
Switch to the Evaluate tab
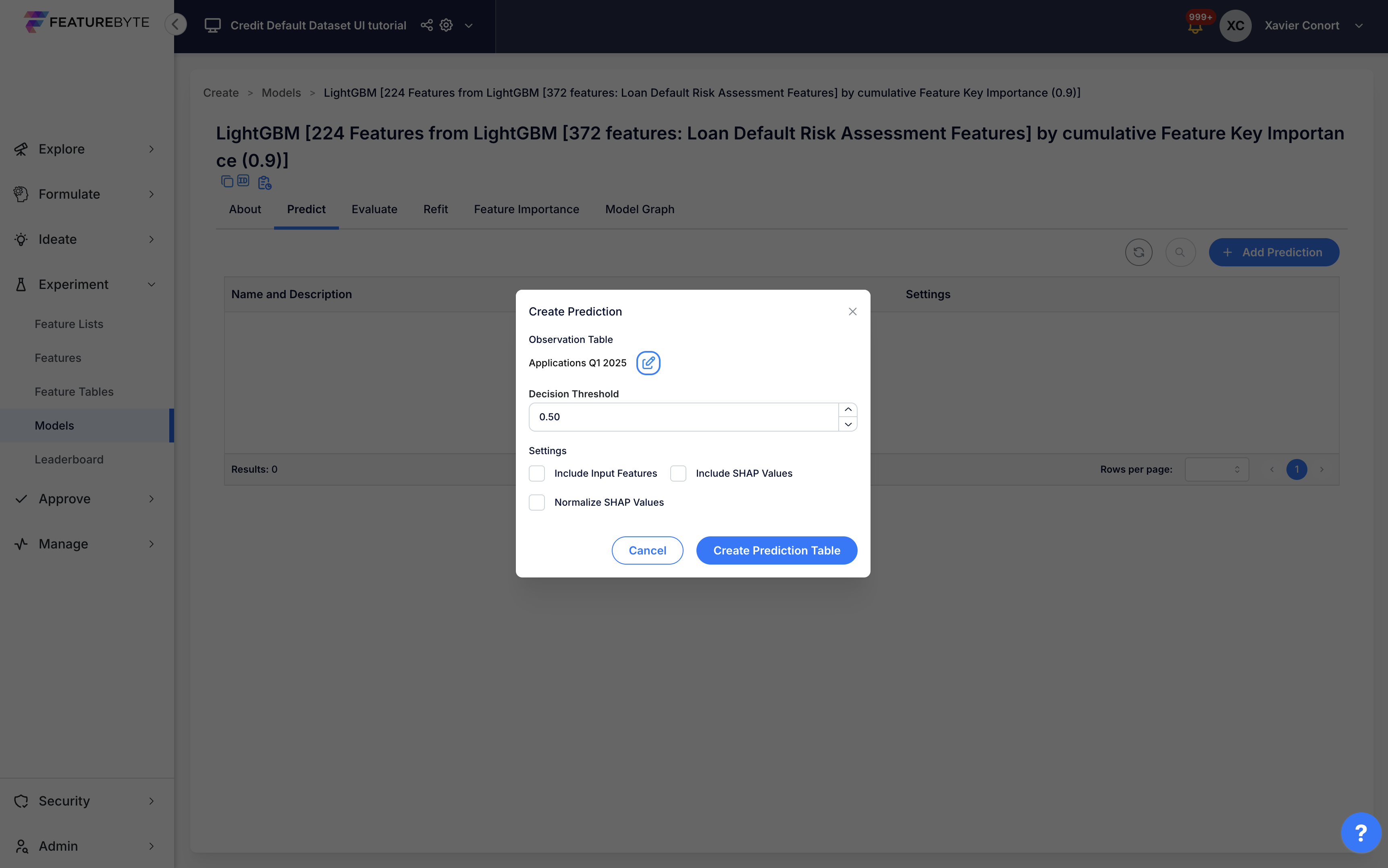(374, 210)
